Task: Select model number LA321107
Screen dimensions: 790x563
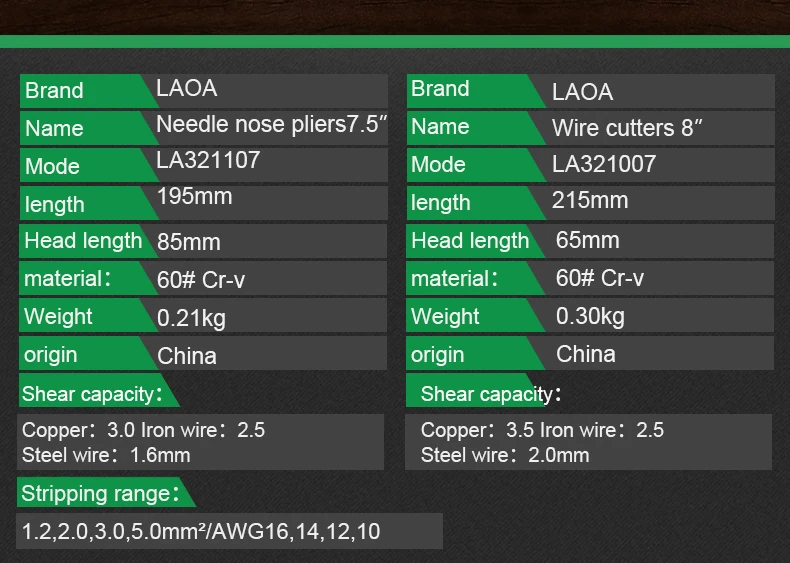Action: pos(208,160)
